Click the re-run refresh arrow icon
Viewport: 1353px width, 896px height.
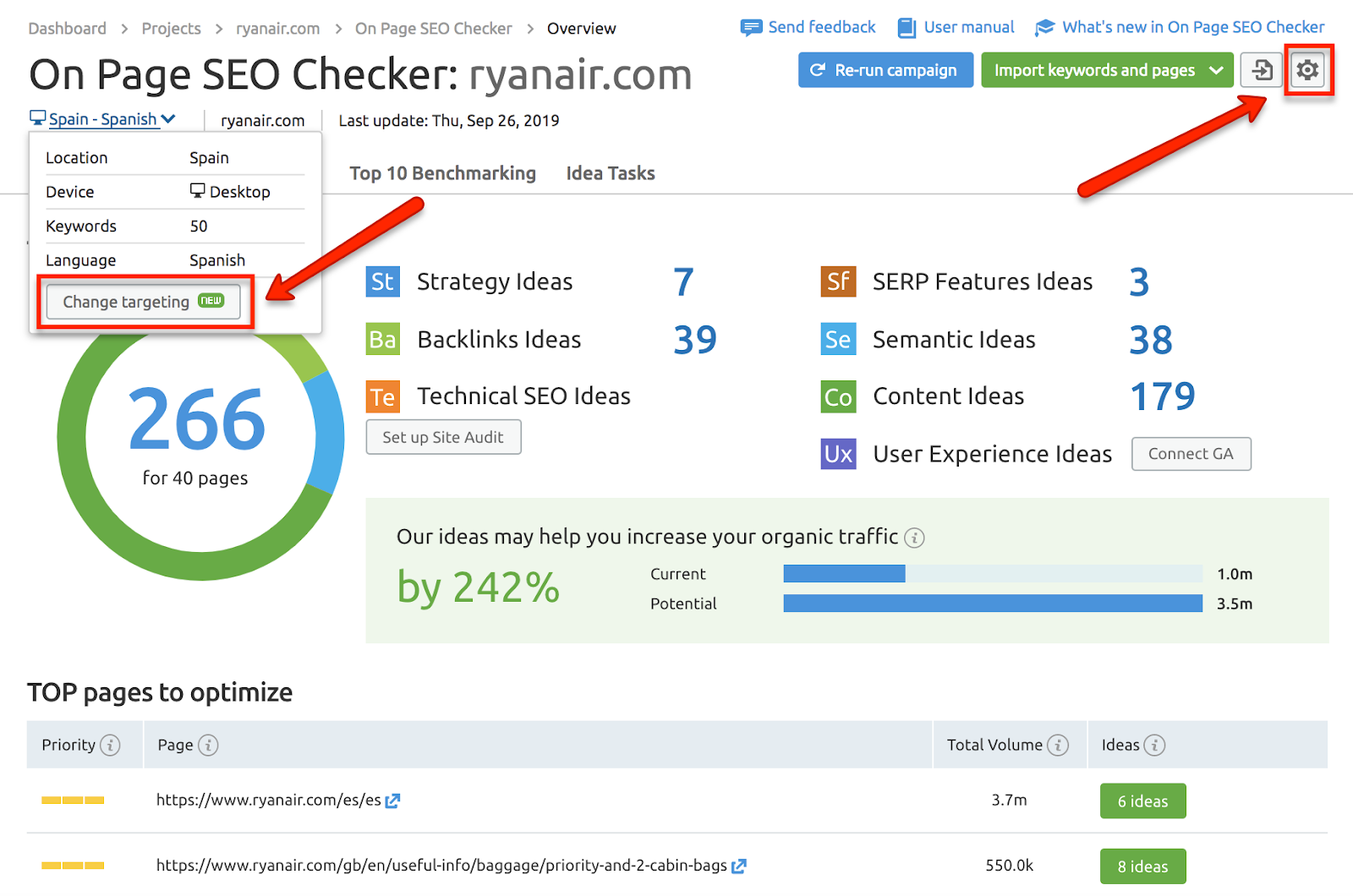(x=817, y=70)
